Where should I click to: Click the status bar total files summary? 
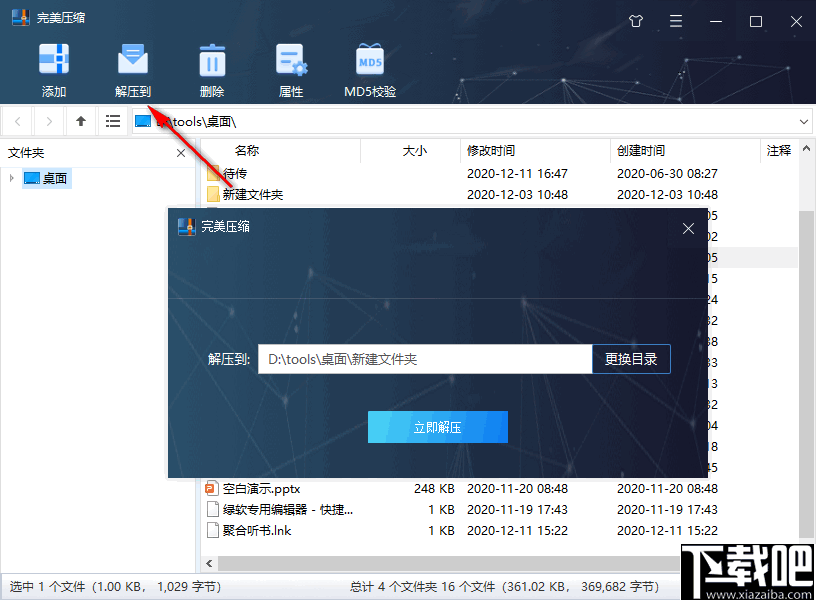(x=504, y=587)
